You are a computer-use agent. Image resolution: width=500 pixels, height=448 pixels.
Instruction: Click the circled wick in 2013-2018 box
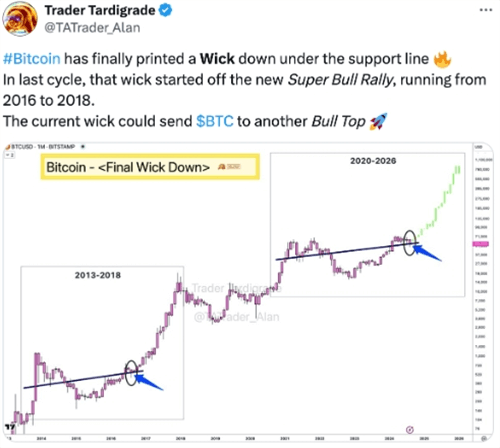(x=131, y=373)
